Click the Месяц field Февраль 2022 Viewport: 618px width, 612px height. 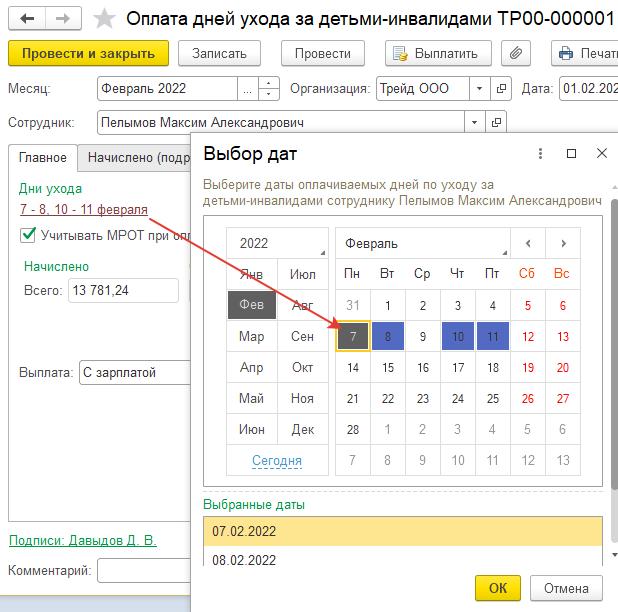coord(168,89)
